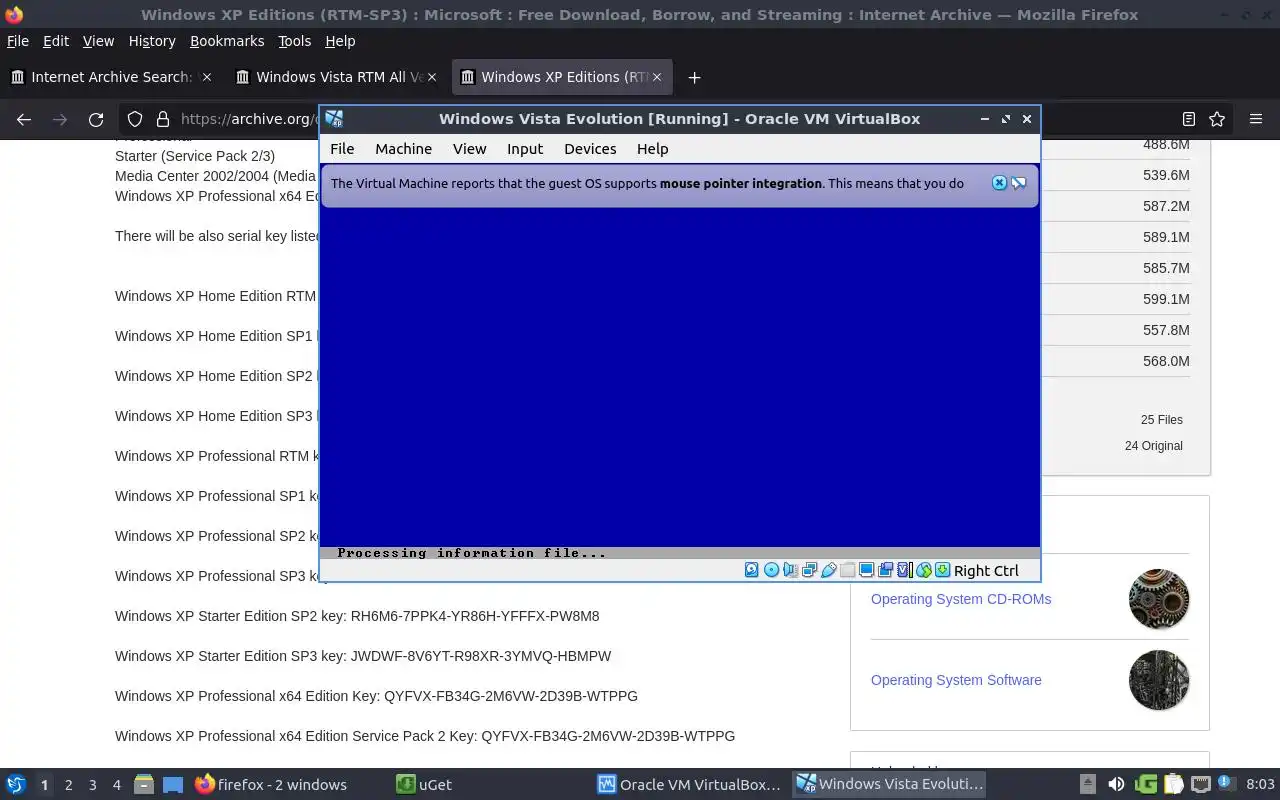Click the display indicator in VirtualBox status bar
Screen dimensions: 1280x800
click(866, 570)
